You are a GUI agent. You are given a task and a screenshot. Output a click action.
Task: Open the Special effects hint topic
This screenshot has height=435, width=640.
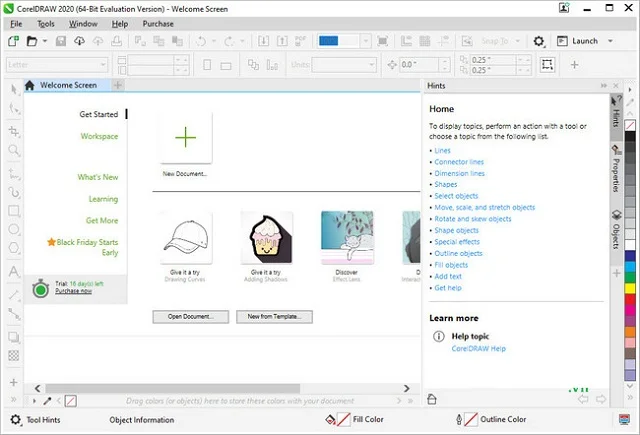[x=457, y=242]
